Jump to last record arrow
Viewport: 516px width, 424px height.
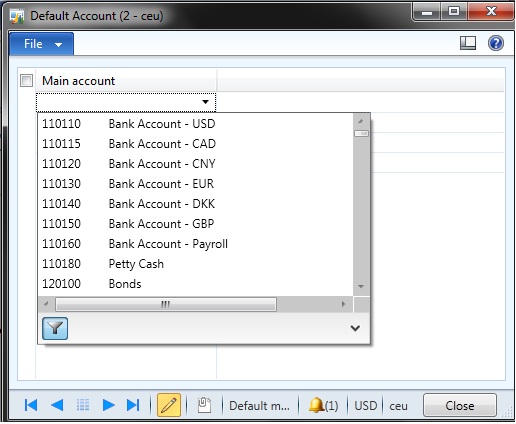pyautogui.click(x=133, y=405)
